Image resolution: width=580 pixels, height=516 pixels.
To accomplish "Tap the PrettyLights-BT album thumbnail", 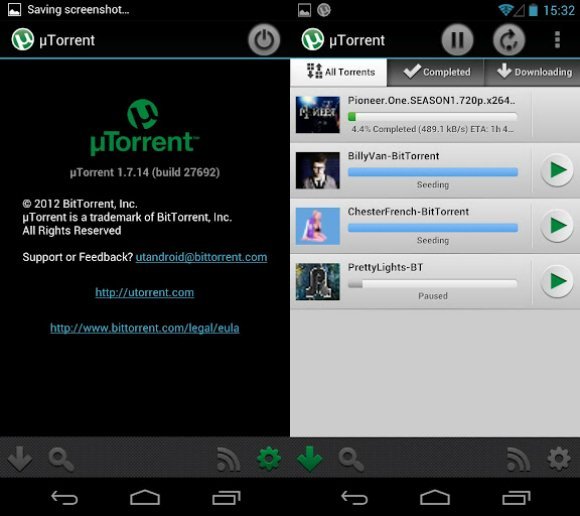I will coord(318,281).
